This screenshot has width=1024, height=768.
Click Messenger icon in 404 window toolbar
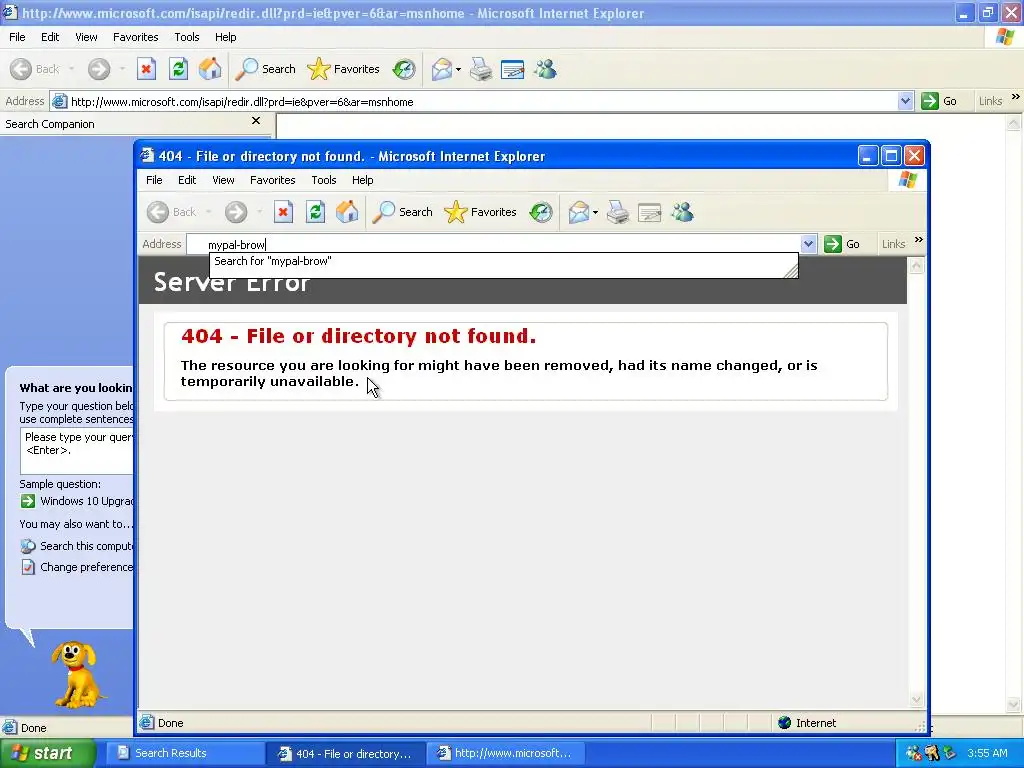click(682, 212)
